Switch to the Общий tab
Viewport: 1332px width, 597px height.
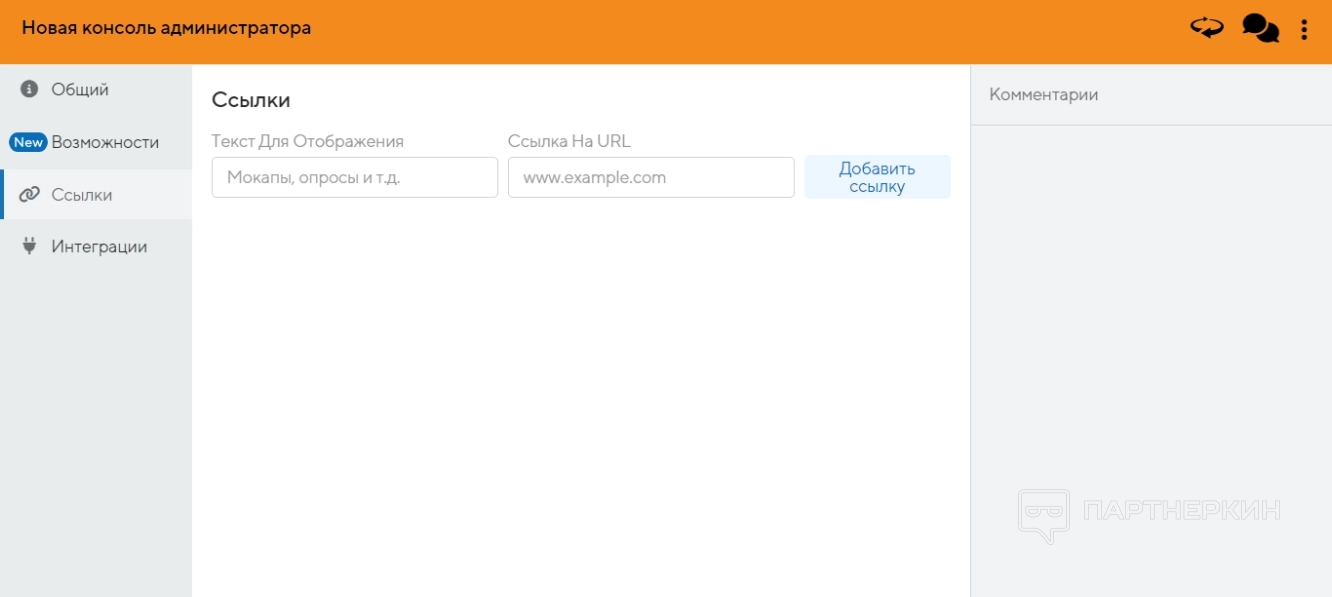tap(96, 90)
